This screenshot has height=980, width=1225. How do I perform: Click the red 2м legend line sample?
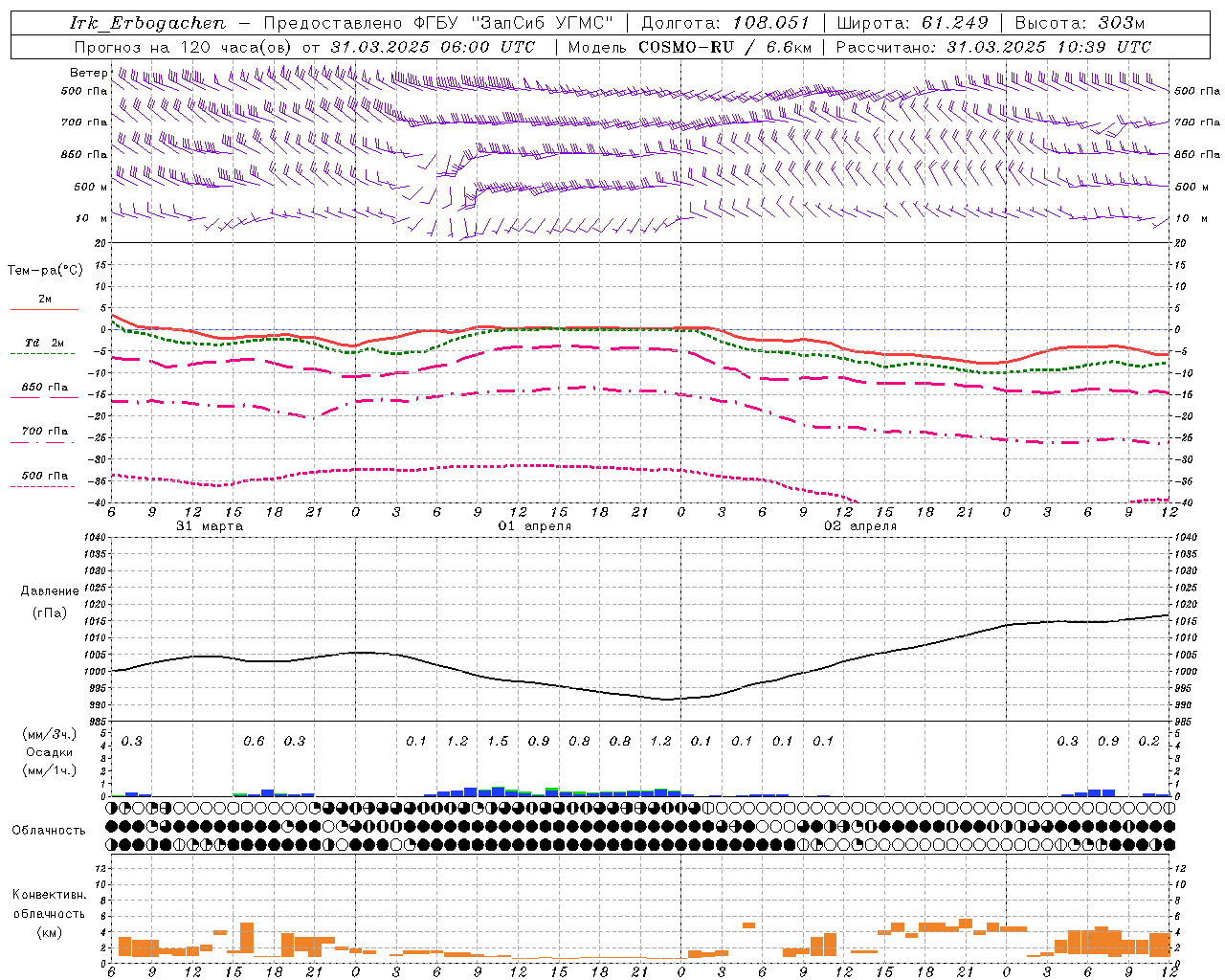[44, 309]
